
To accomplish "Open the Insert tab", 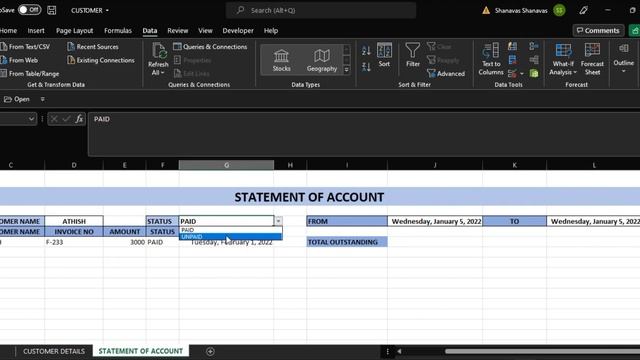I will (x=36, y=31).
